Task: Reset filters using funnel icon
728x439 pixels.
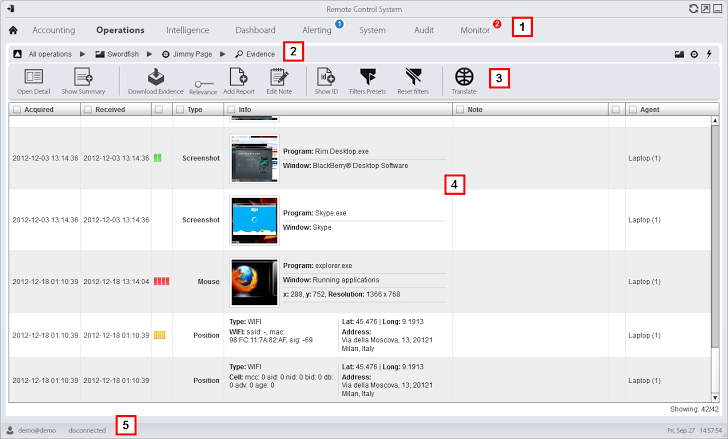Action: click(x=412, y=76)
